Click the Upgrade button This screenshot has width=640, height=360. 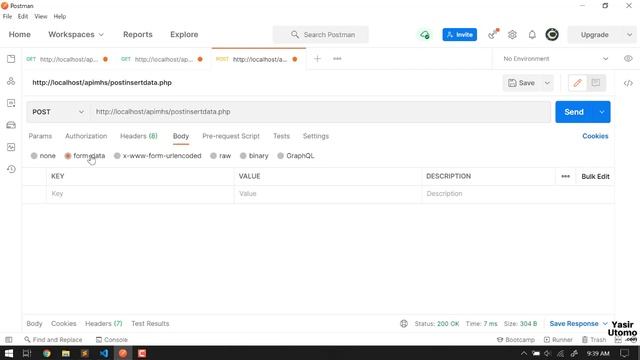pos(595,35)
